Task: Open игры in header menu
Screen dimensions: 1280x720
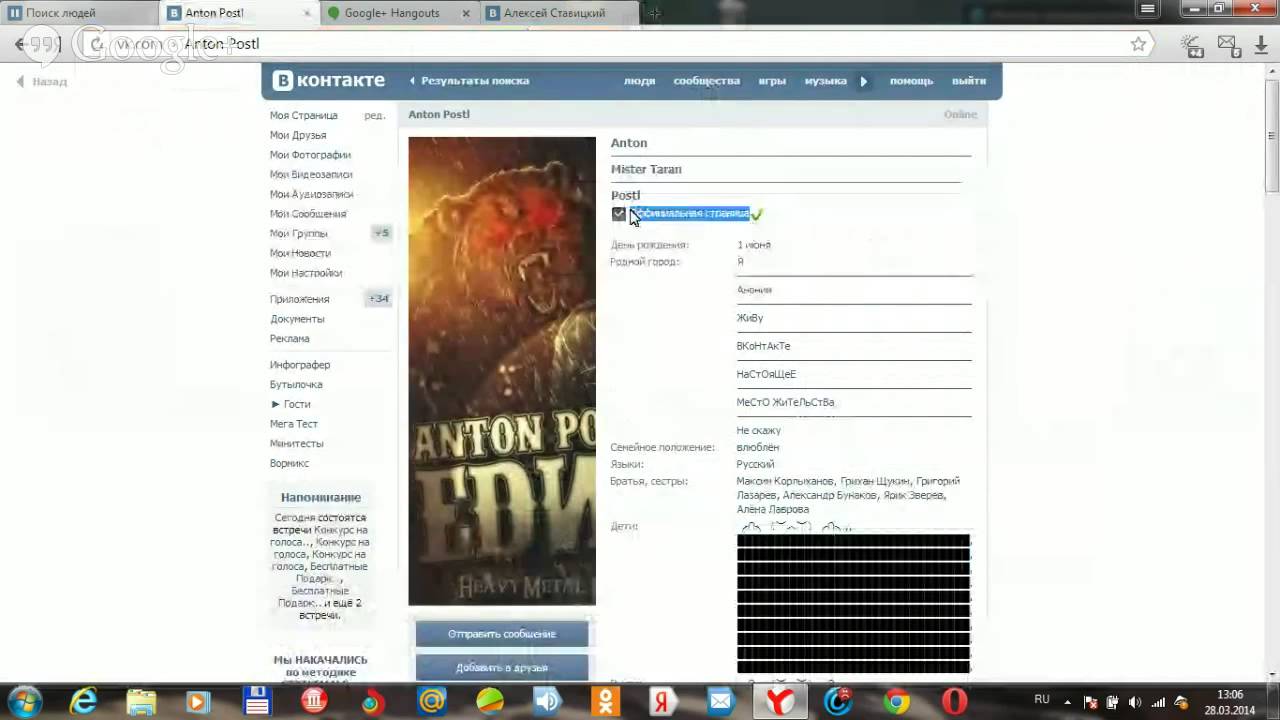Action: click(x=772, y=81)
